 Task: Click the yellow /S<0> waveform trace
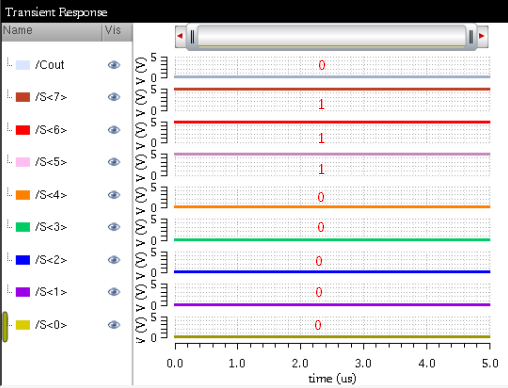click(332, 337)
